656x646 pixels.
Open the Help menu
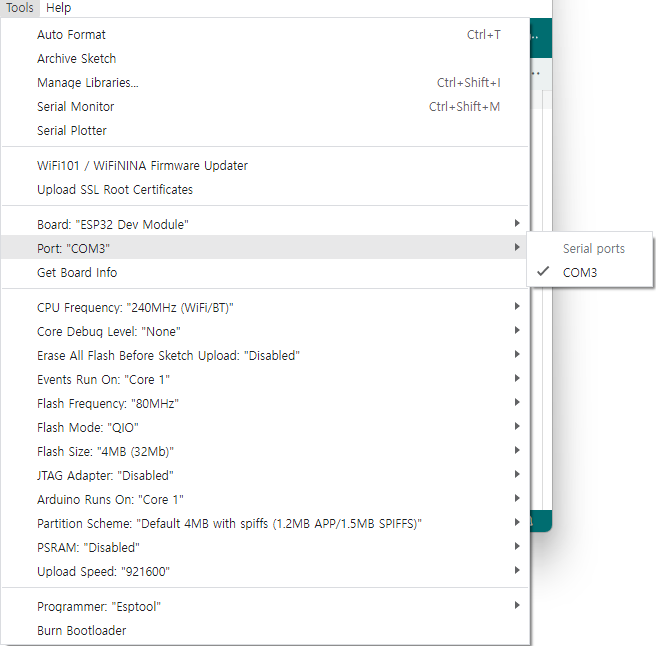(x=59, y=8)
